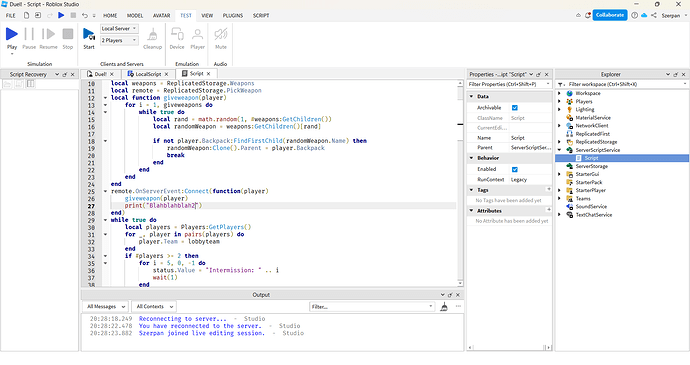Select the Workspace item in Explorer
The height and width of the screenshot is (365, 690).
pos(587,93)
